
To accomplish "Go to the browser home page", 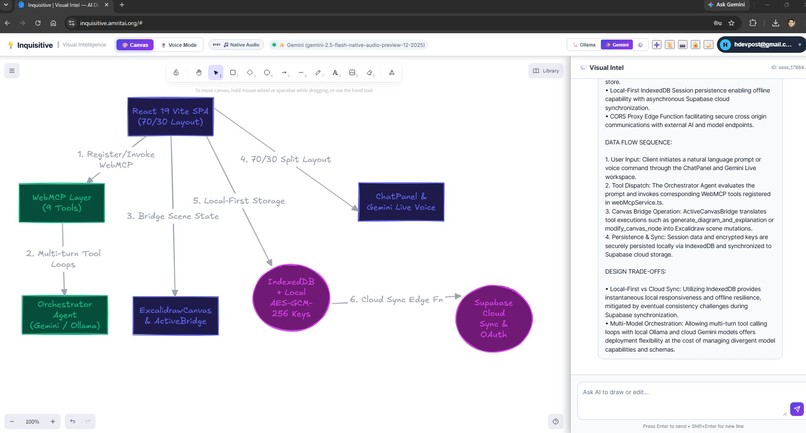I will (x=53, y=23).
